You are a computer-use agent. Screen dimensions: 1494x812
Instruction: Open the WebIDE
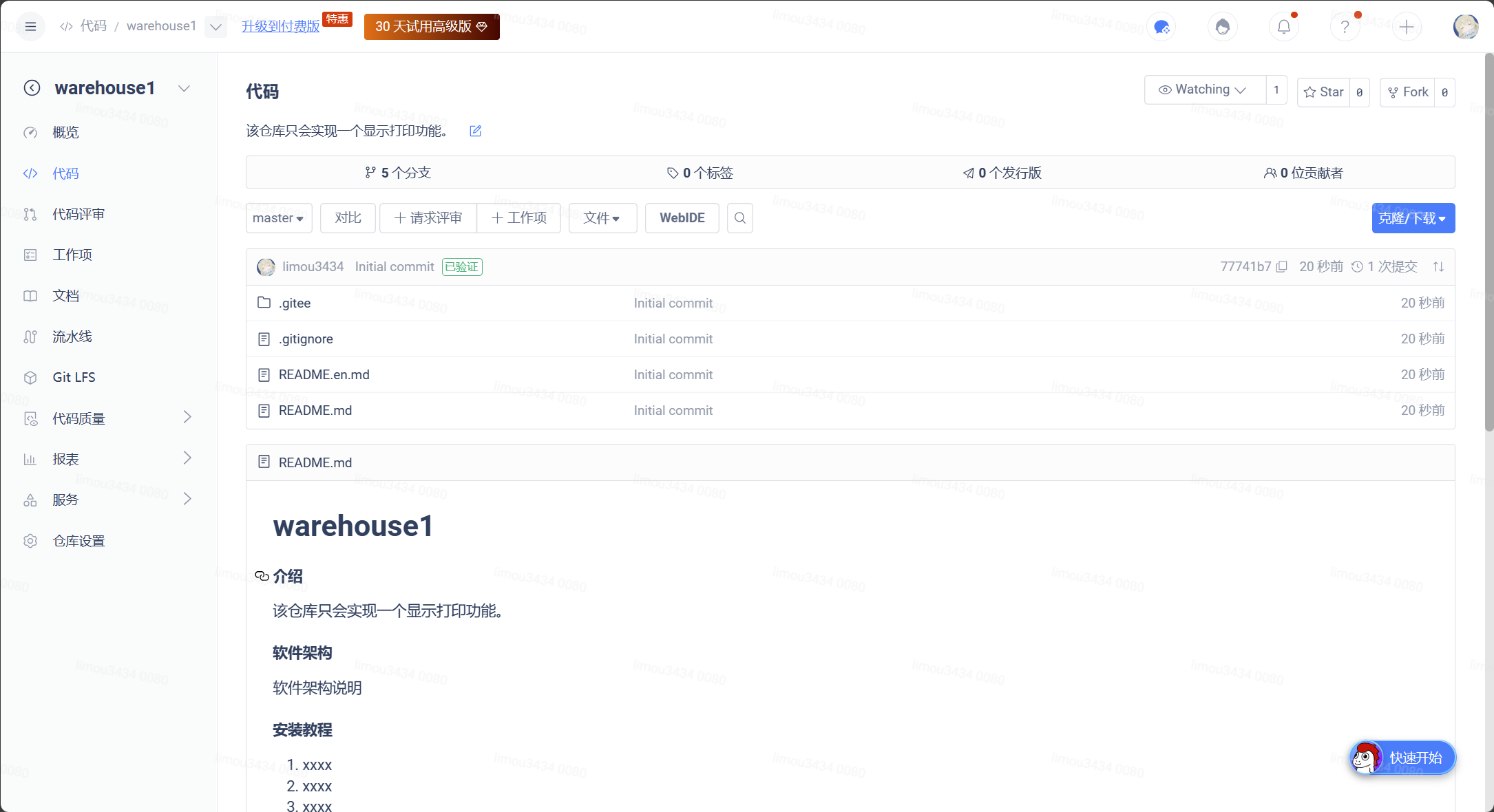682,217
